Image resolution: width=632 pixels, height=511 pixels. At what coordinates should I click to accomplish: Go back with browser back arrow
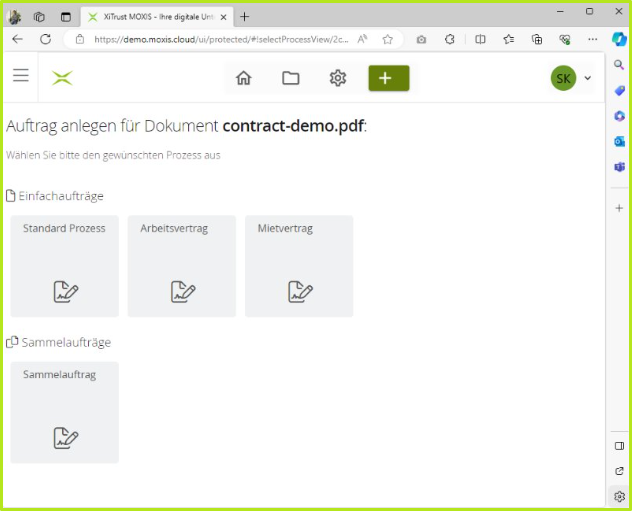click(x=17, y=39)
